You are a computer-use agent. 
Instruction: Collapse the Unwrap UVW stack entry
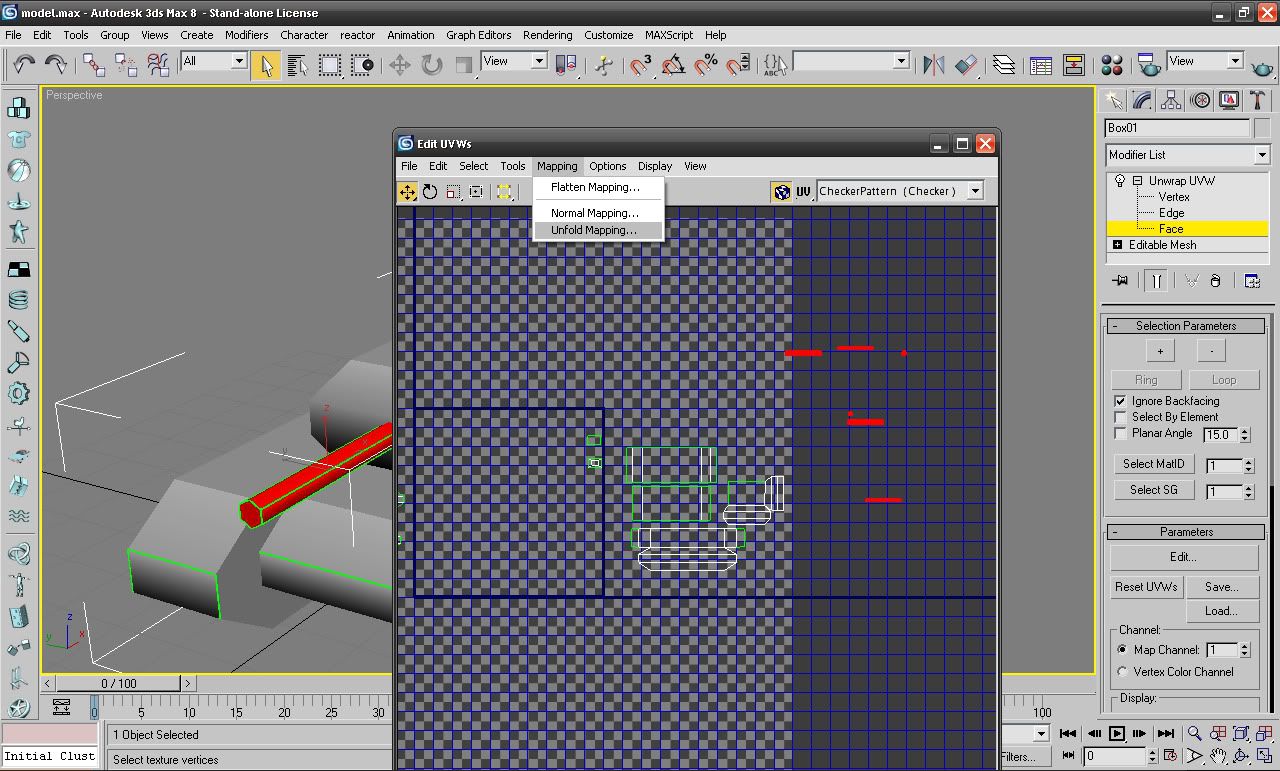coord(1137,181)
